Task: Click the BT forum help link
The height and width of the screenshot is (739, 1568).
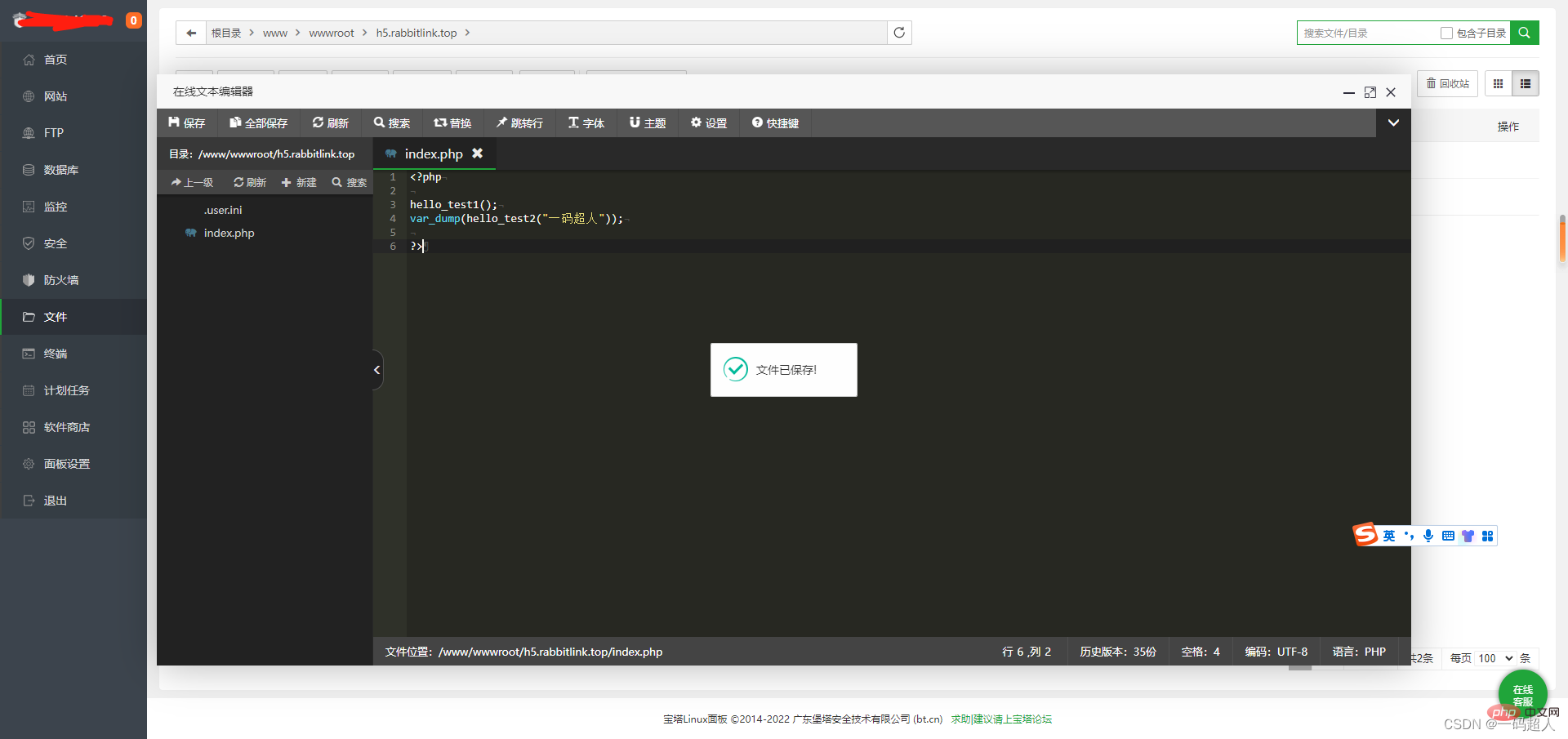Action: click(x=1001, y=719)
